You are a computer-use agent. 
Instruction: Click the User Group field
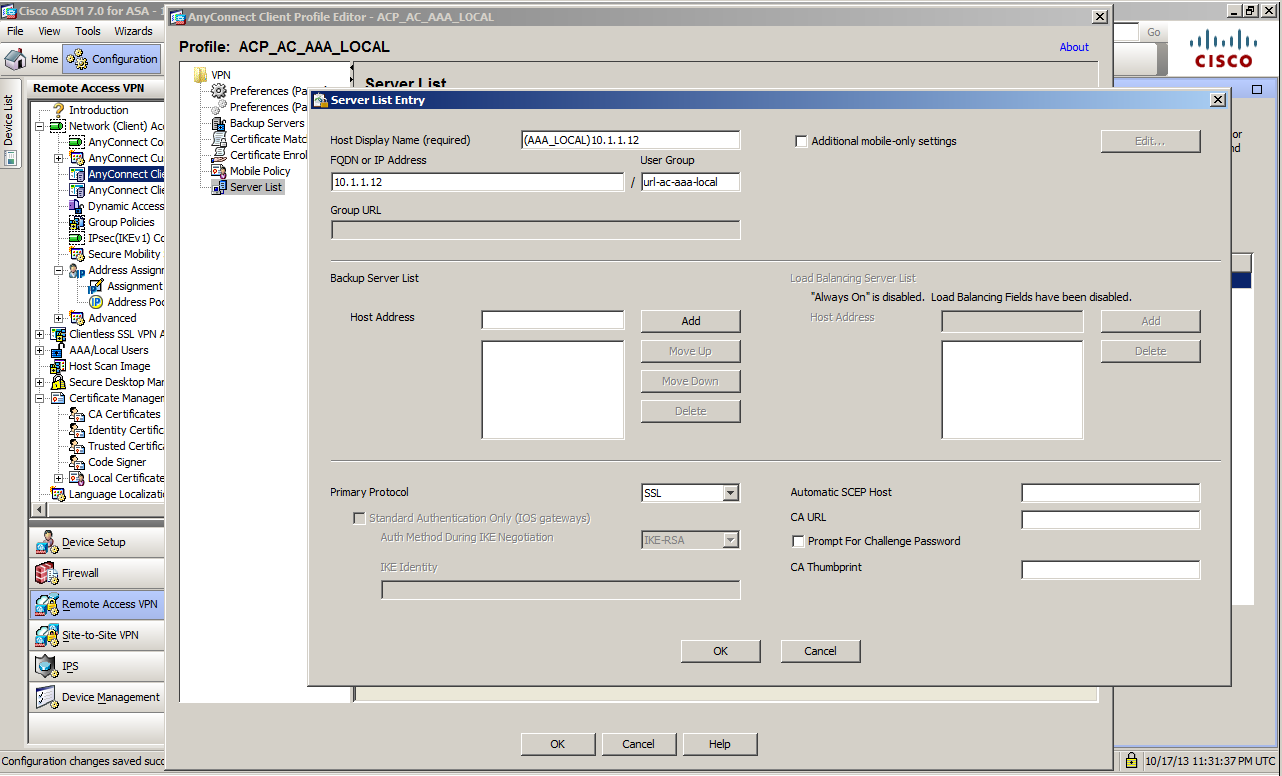pos(691,182)
